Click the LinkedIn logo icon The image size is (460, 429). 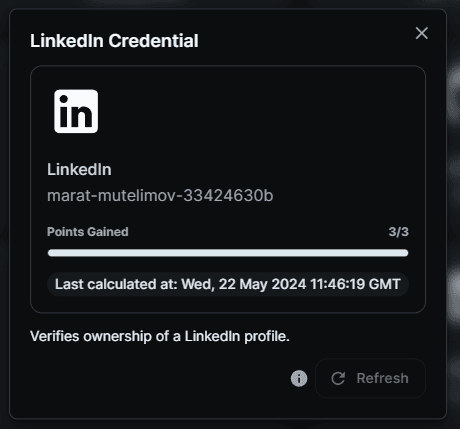[76, 111]
